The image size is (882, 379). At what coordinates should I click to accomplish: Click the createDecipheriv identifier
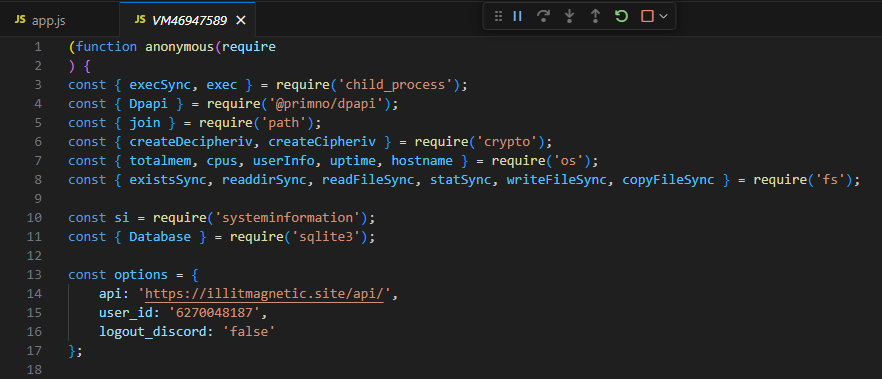tap(191, 142)
